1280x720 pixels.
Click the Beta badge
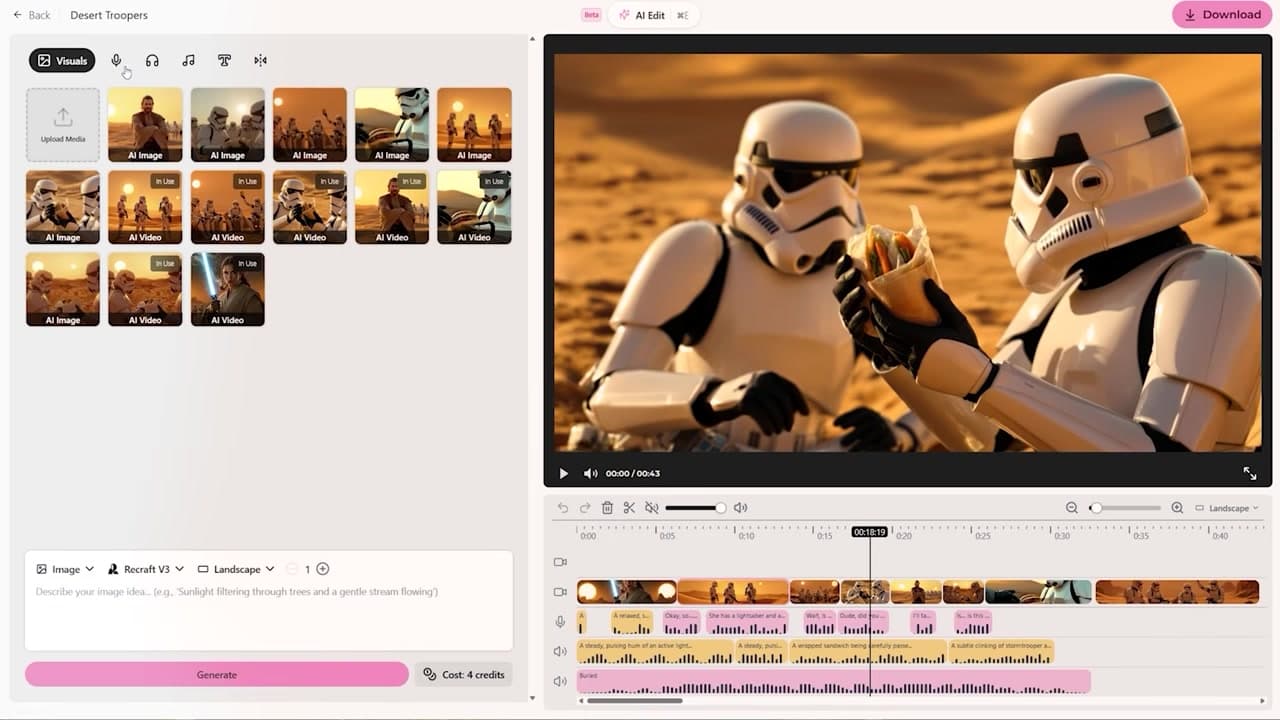click(x=592, y=15)
